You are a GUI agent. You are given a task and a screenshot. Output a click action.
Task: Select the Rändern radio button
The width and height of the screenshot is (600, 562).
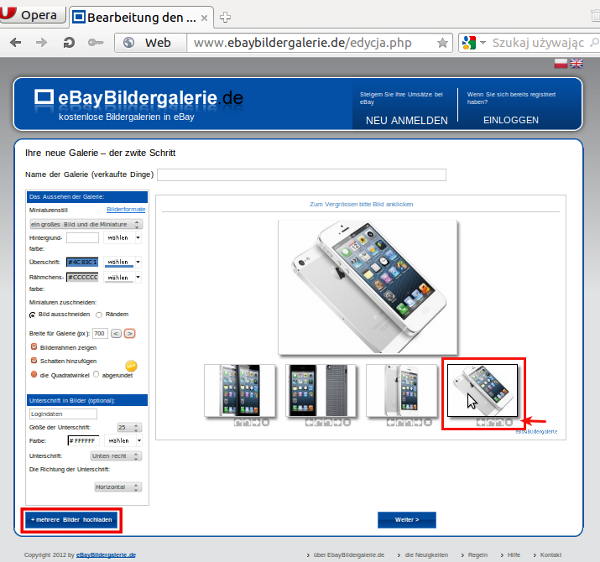click(x=99, y=314)
